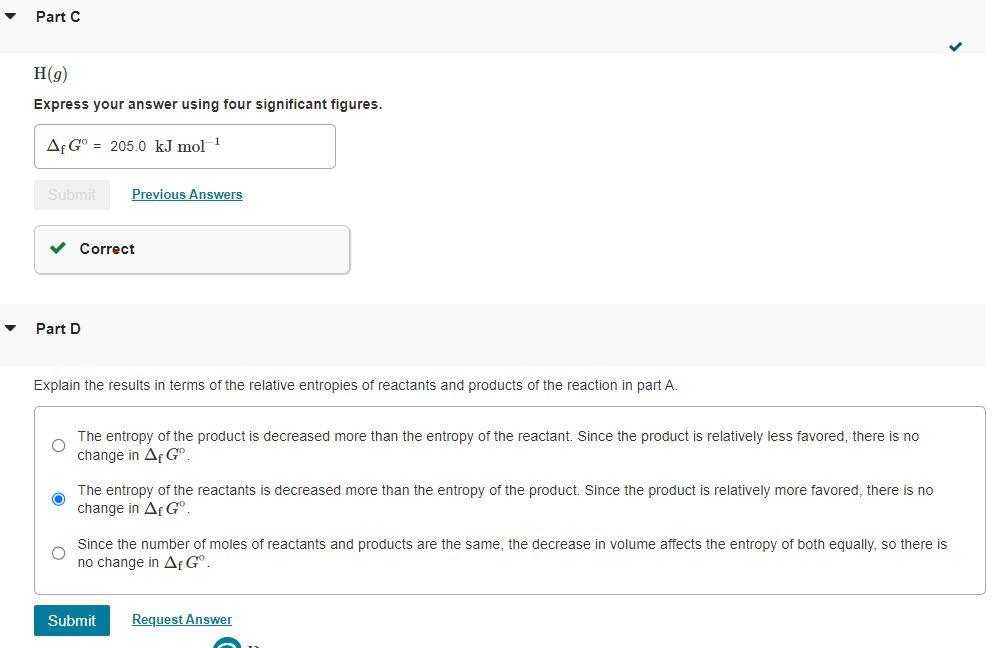Click the green checkmark in the Correct box
Viewport: 998px width, 648px height.
pos(57,248)
